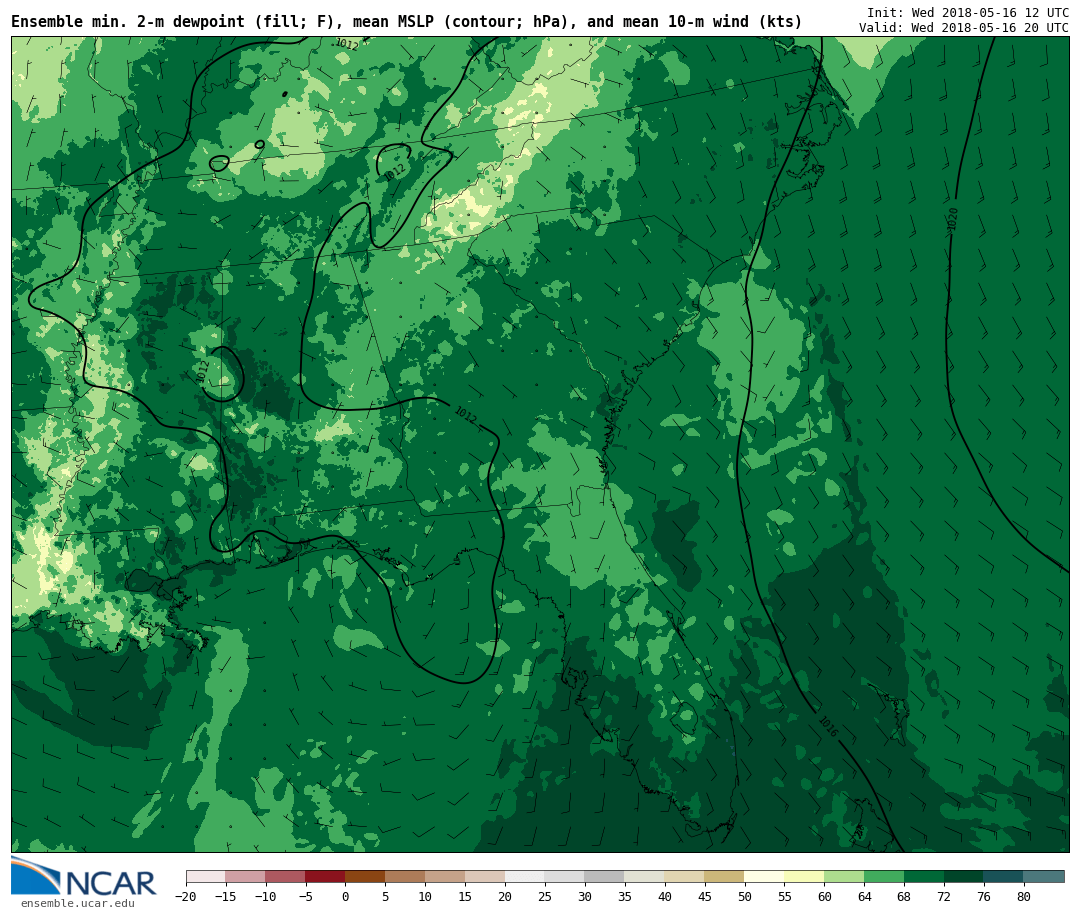Screen dimensions: 1080x915
Task: Pick the khaki swatch between 45 and 50
Action: coord(725,876)
